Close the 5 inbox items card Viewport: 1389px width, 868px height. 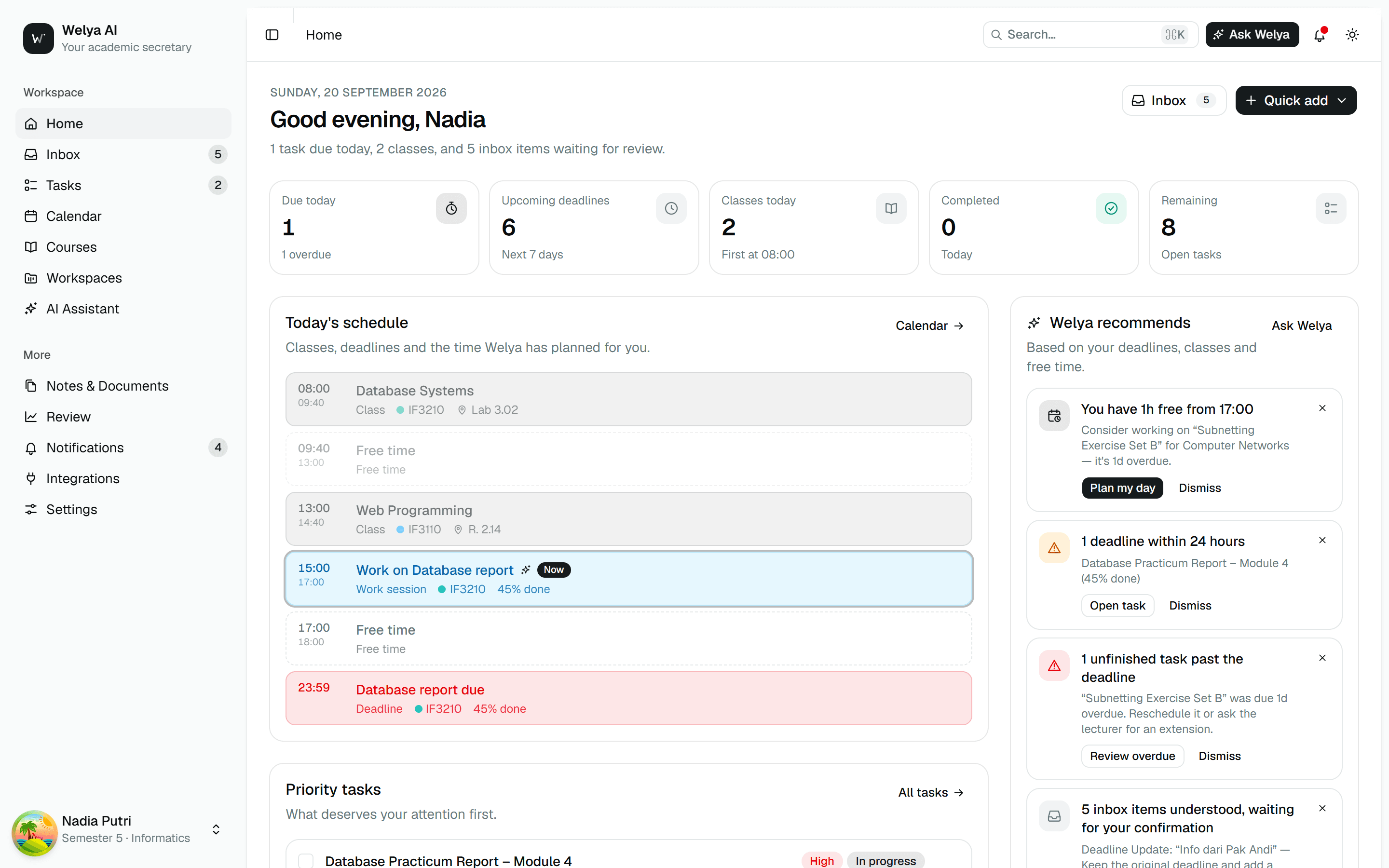tap(1322, 808)
